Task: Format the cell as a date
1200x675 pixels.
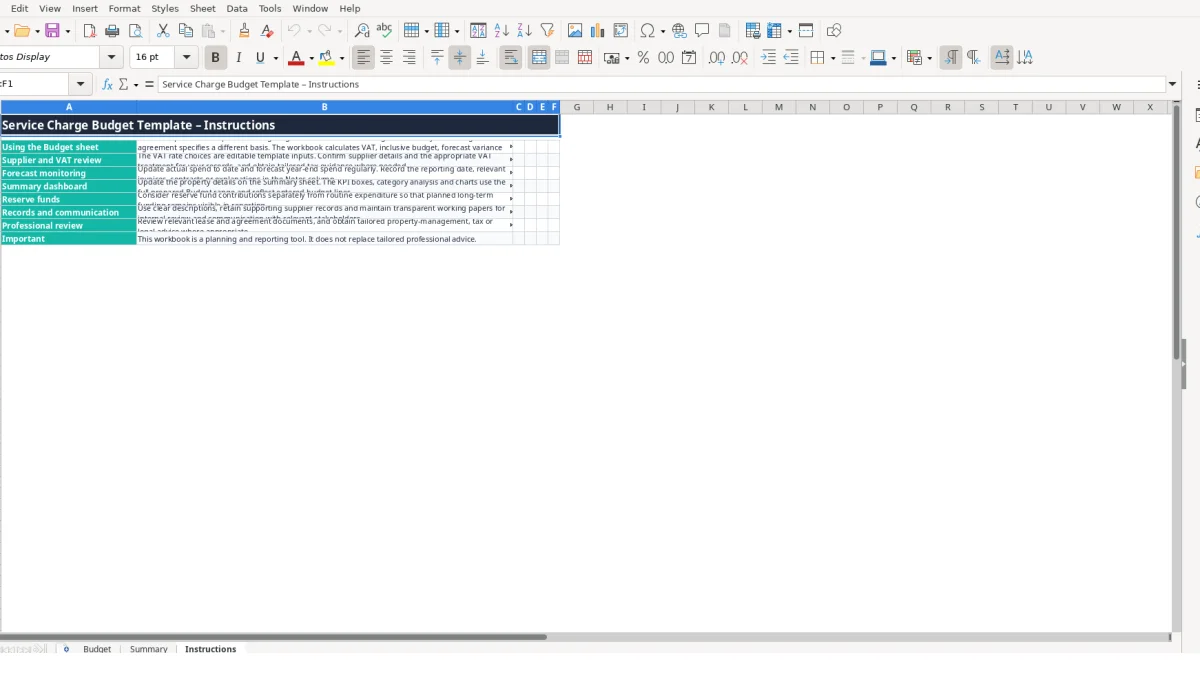Action: [689, 58]
